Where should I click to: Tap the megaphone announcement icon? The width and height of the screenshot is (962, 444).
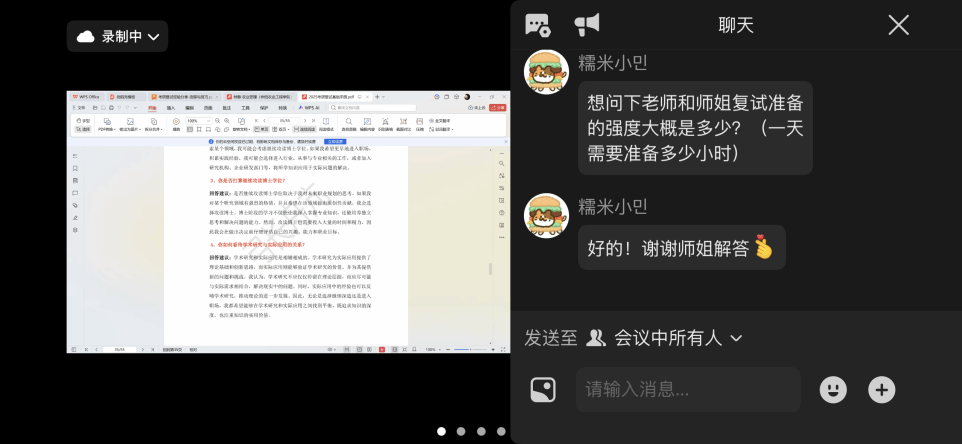[587, 25]
